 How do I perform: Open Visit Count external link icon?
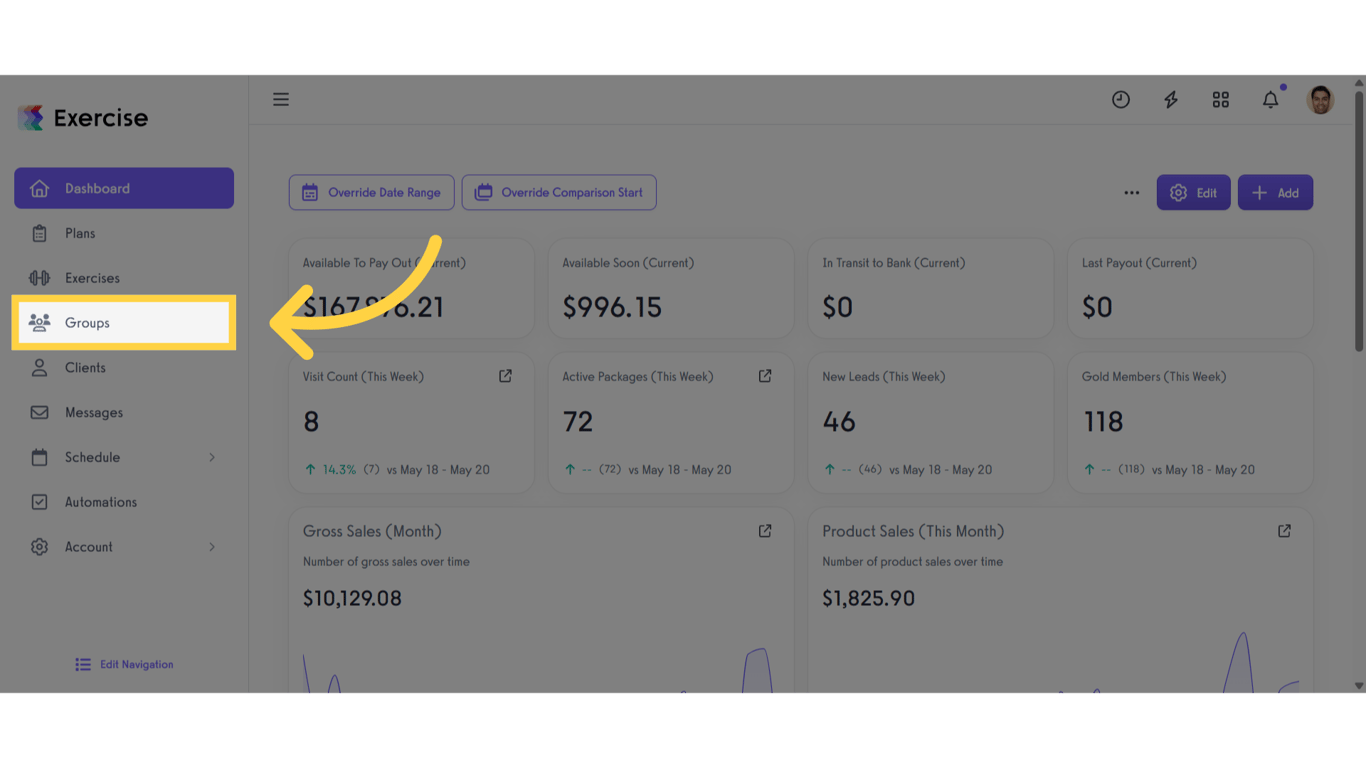[505, 376]
